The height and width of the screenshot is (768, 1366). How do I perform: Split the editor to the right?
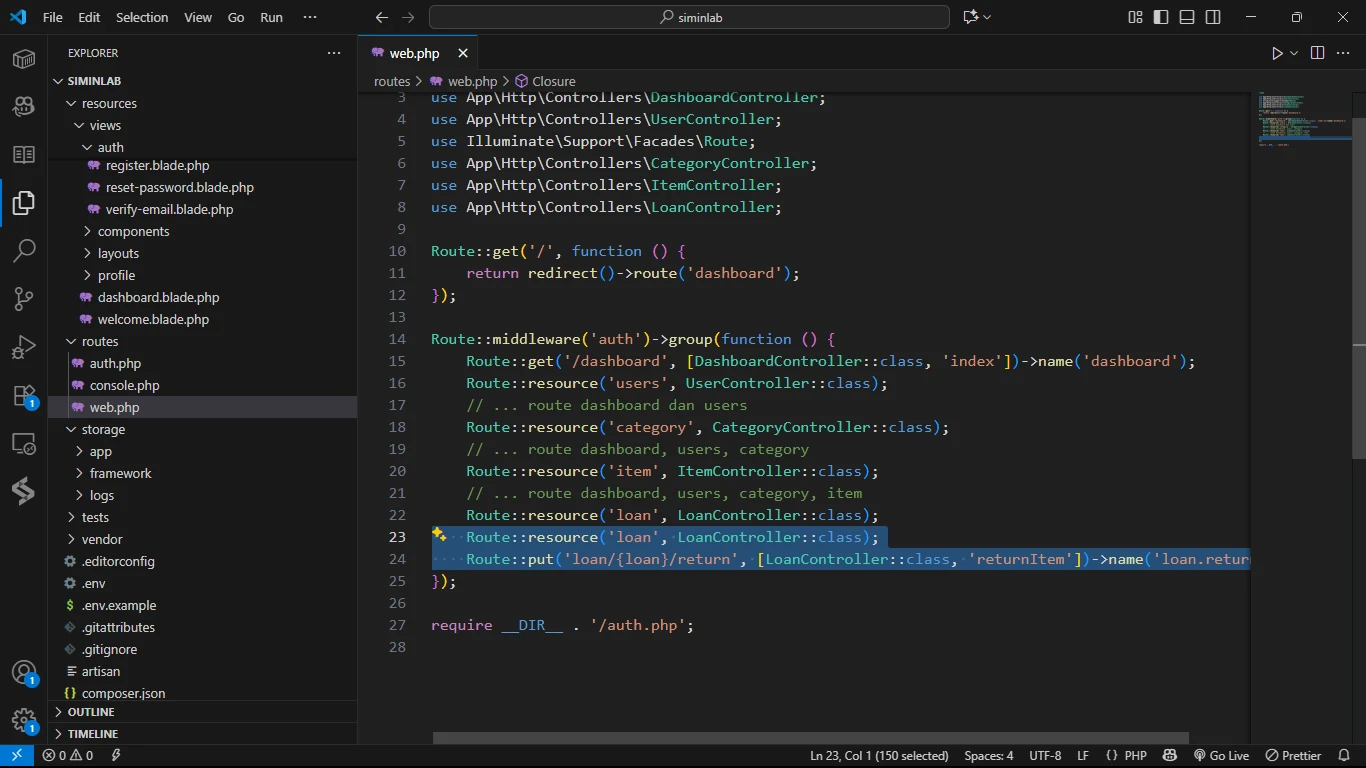1317,53
